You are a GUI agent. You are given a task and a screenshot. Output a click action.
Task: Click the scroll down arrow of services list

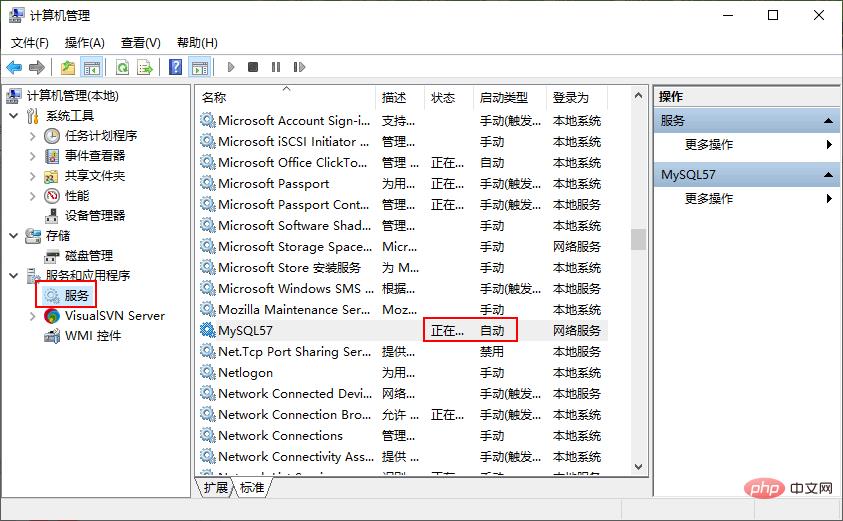coord(638,467)
